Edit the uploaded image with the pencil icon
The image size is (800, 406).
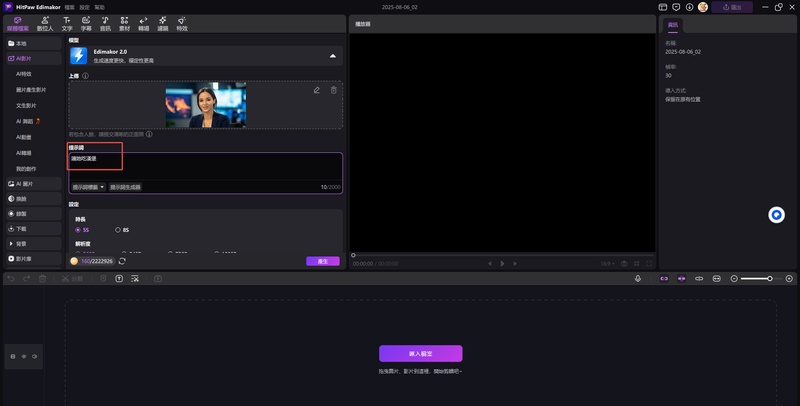(x=317, y=90)
